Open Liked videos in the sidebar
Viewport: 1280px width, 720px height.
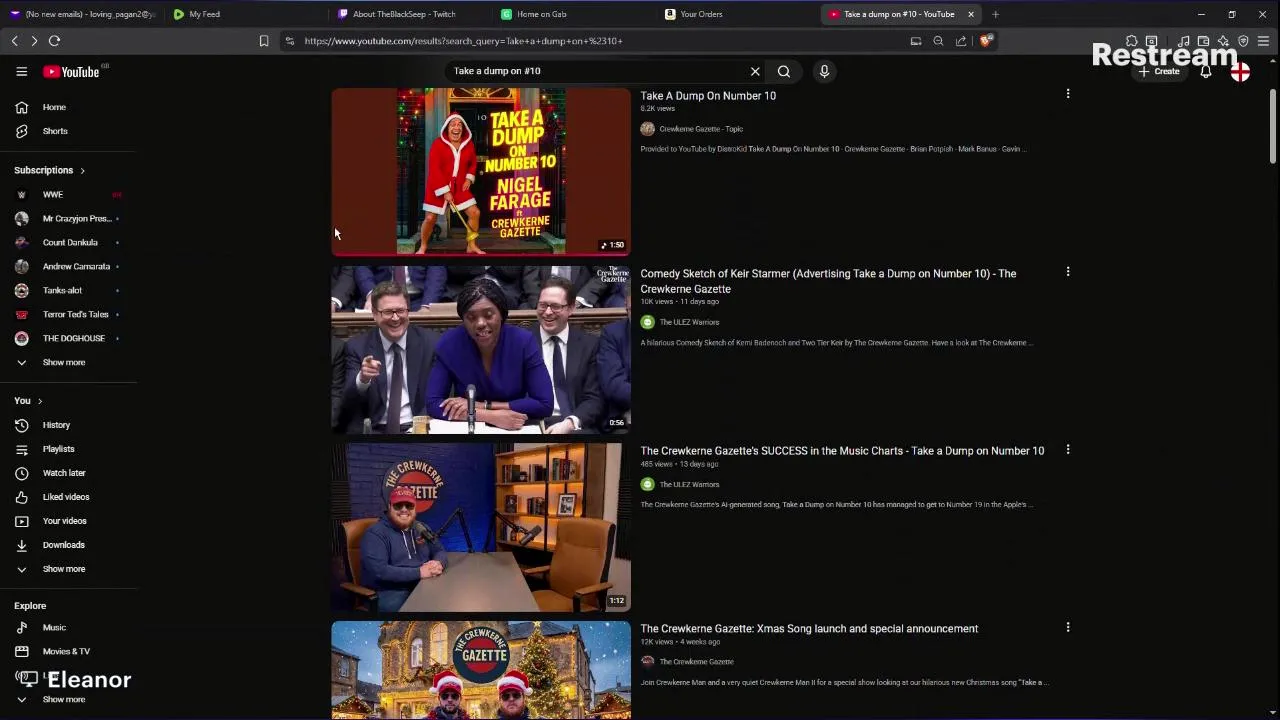pyautogui.click(x=68, y=497)
